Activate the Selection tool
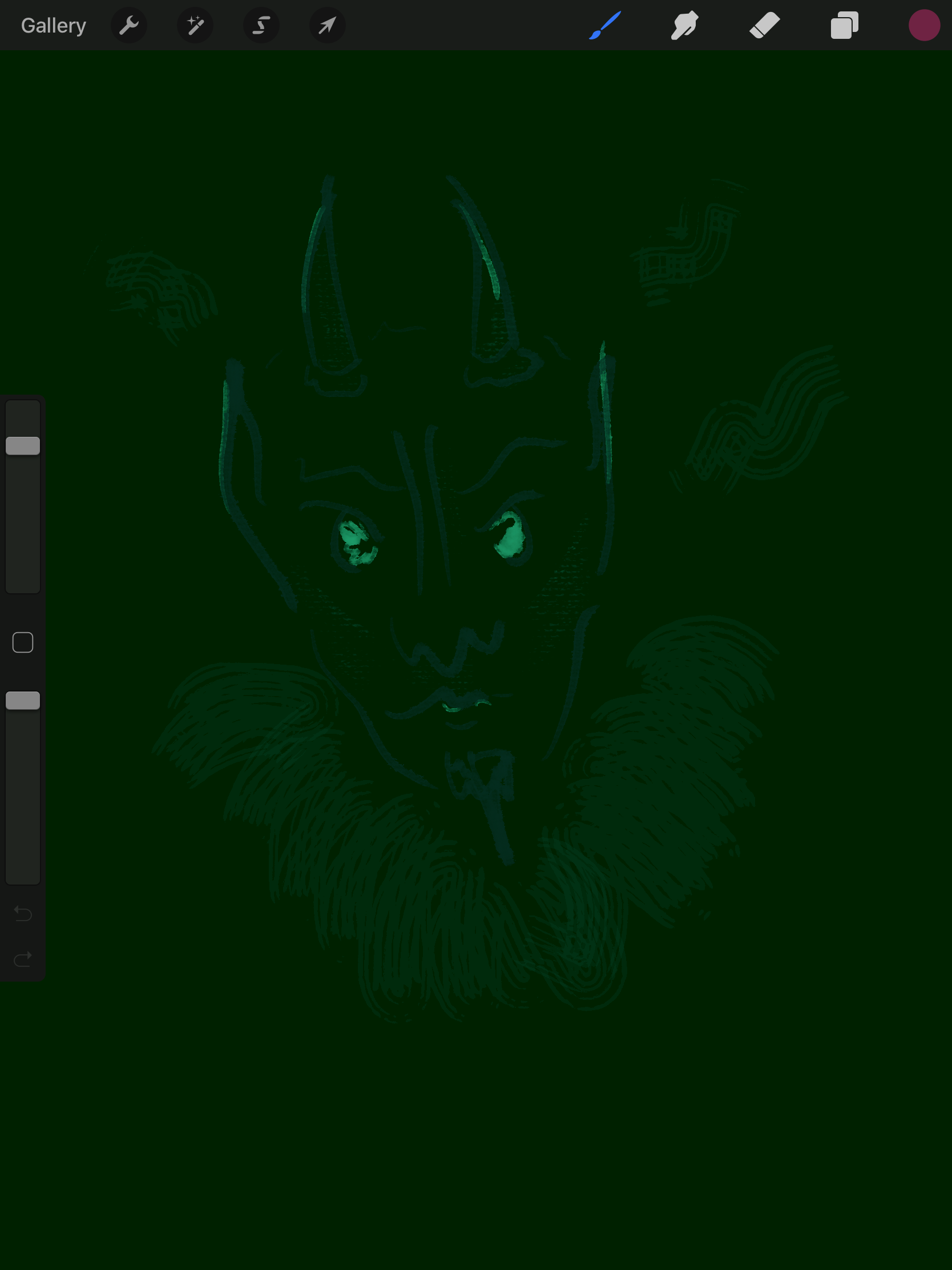The height and width of the screenshot is (1270, 952). [261, 25]
